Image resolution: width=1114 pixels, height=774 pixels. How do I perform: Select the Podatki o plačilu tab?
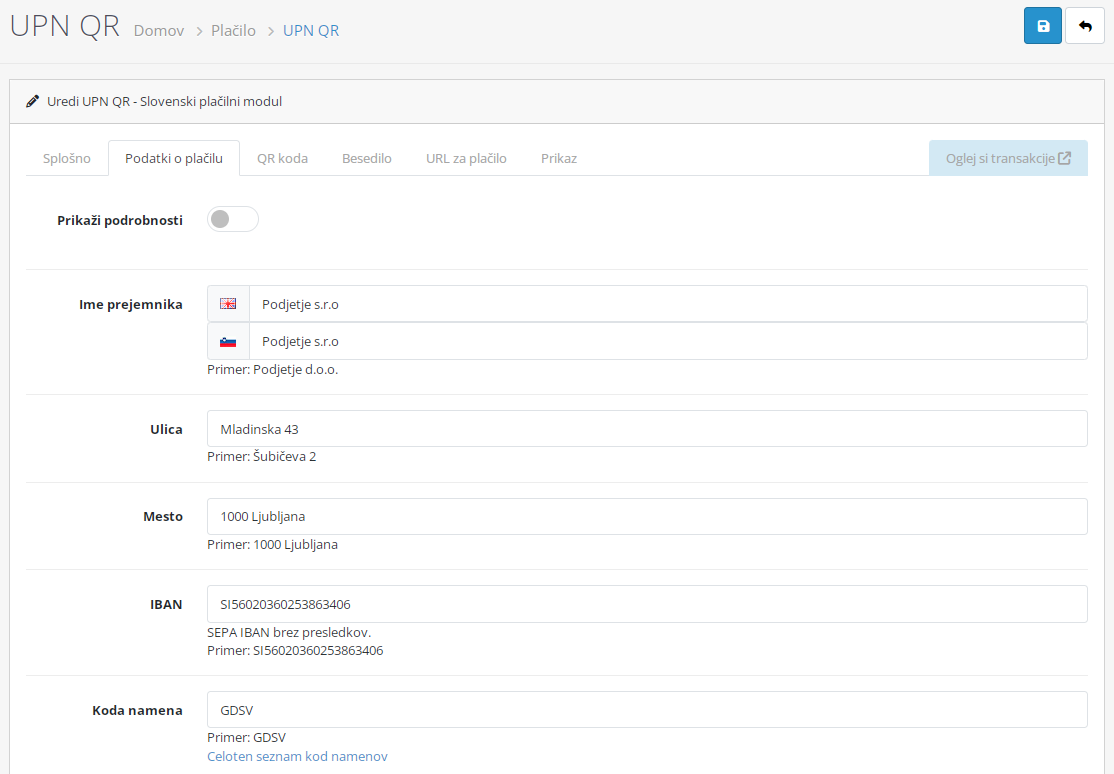pos(174,158)
